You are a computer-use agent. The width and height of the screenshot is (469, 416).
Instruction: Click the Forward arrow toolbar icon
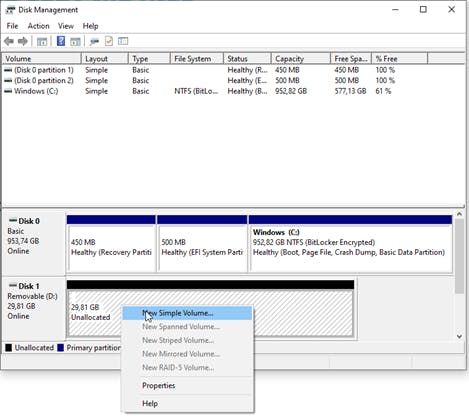pyautogui.click(x=23, y=41)
